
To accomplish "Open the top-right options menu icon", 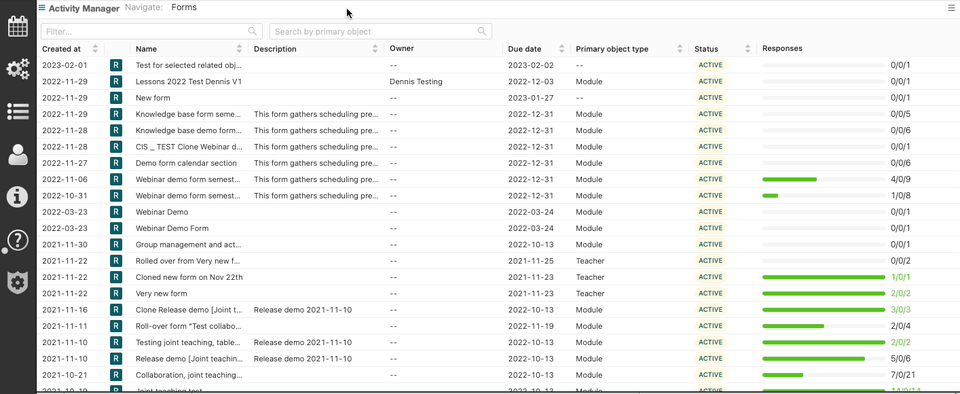I will click(951, 8).
